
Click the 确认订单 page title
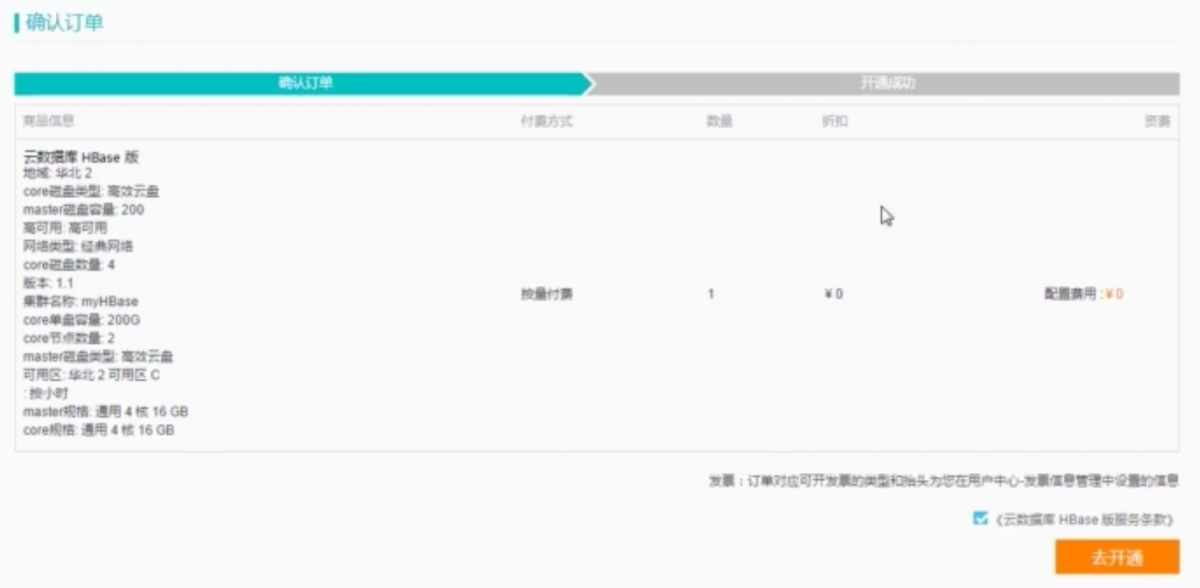[64, 23]
